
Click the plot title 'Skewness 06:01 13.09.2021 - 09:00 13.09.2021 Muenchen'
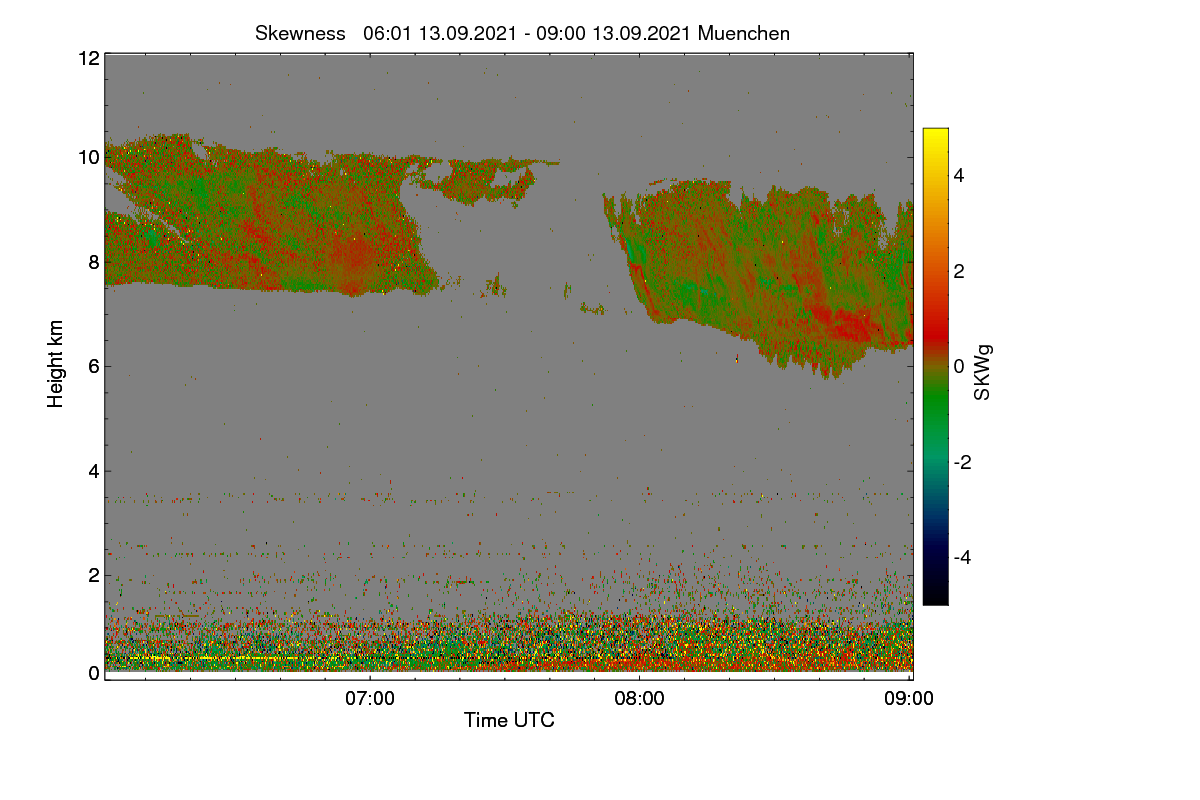point(522,33)
